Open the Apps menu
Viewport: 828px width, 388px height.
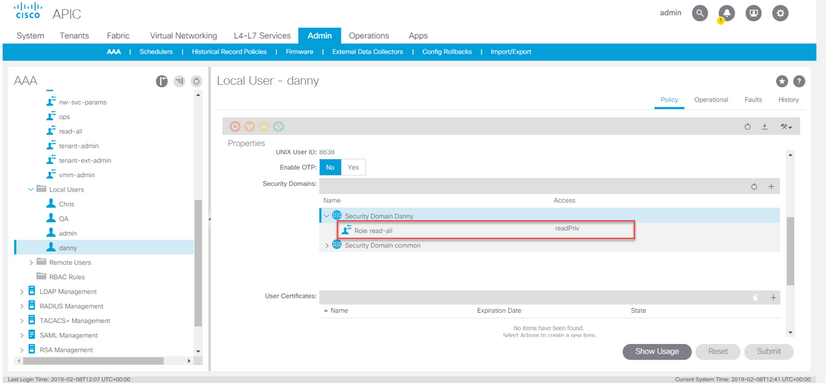(x=418, y=36)
